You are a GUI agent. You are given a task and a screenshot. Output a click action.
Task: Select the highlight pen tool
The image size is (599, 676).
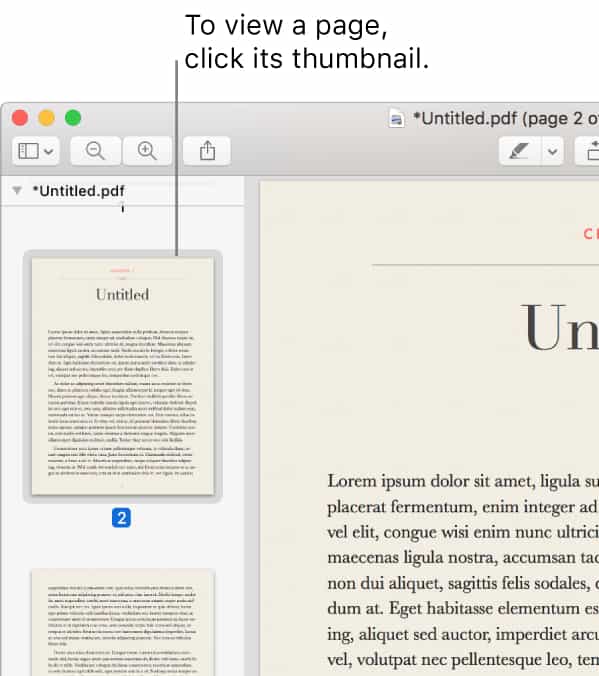pos(519,151)
